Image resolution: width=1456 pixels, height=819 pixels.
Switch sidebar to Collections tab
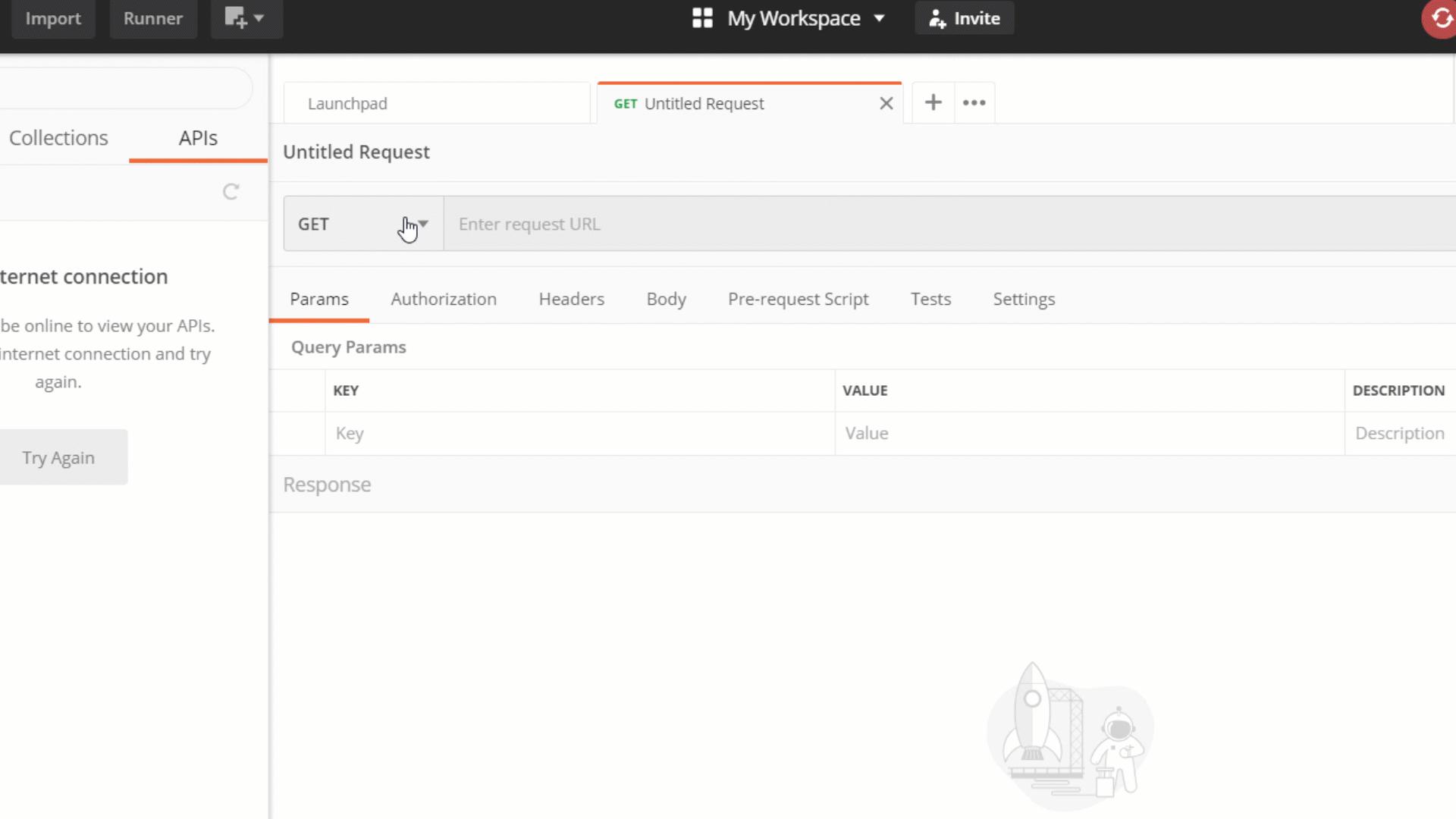point(58,138)
